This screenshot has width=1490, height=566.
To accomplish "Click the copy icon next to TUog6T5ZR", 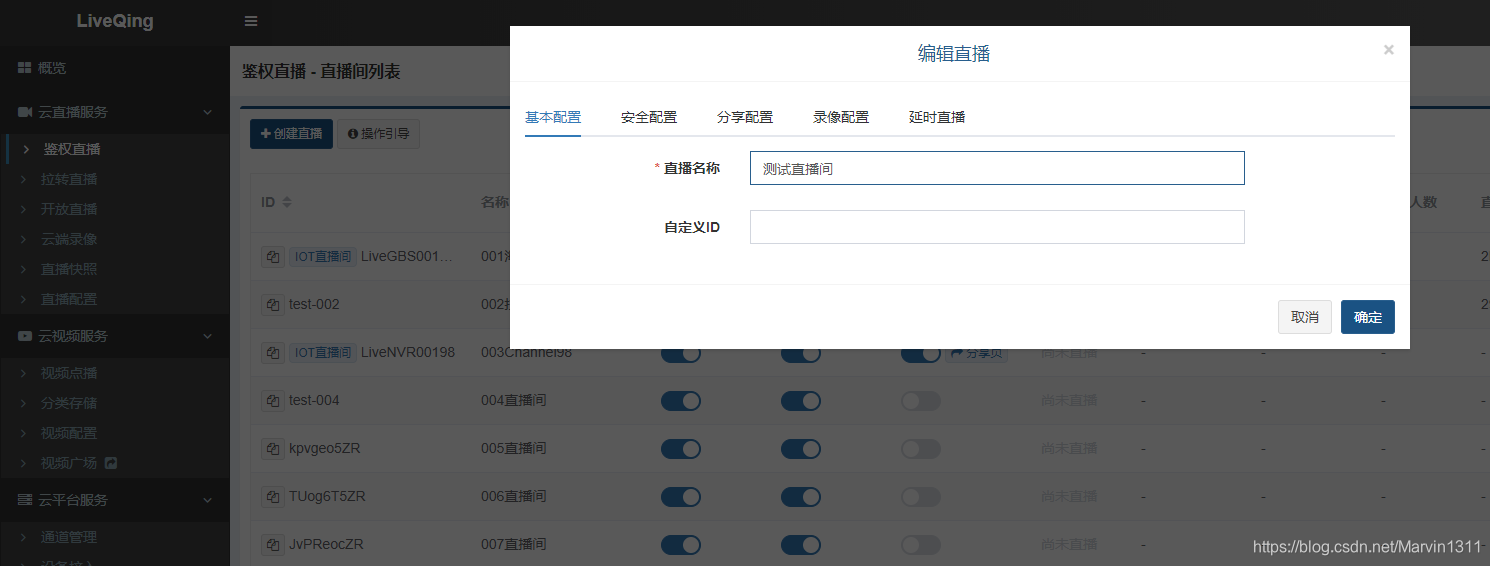I will tap(272, 496).
